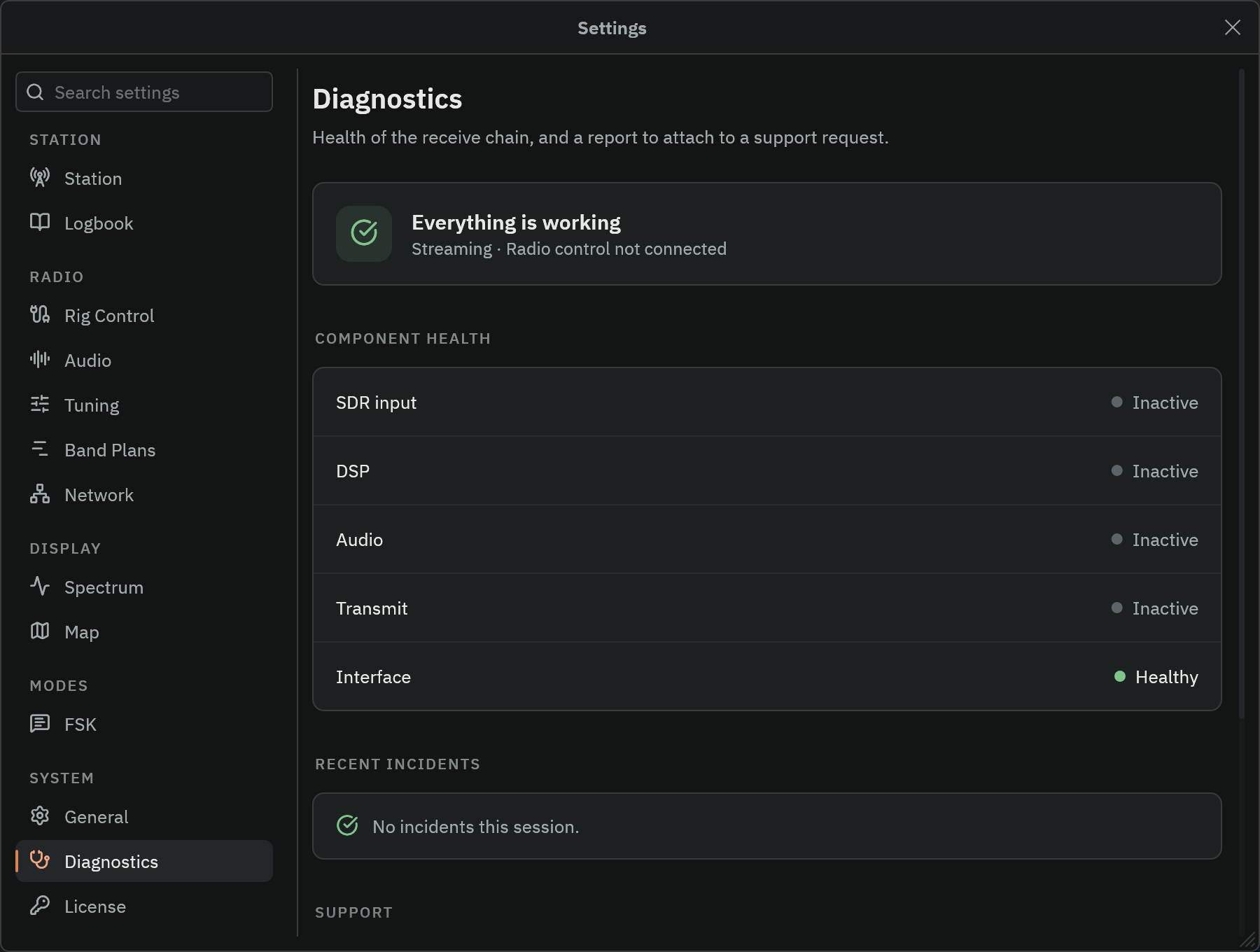The width and height of the screenshot is (1260, 952).
Task: Click the Station antenna icon
Action: pyautogui.click(x=40, y=178)
